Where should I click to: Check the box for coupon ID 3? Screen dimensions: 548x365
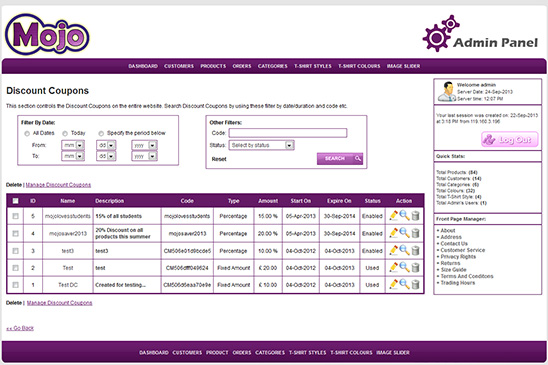click(15, 251)
